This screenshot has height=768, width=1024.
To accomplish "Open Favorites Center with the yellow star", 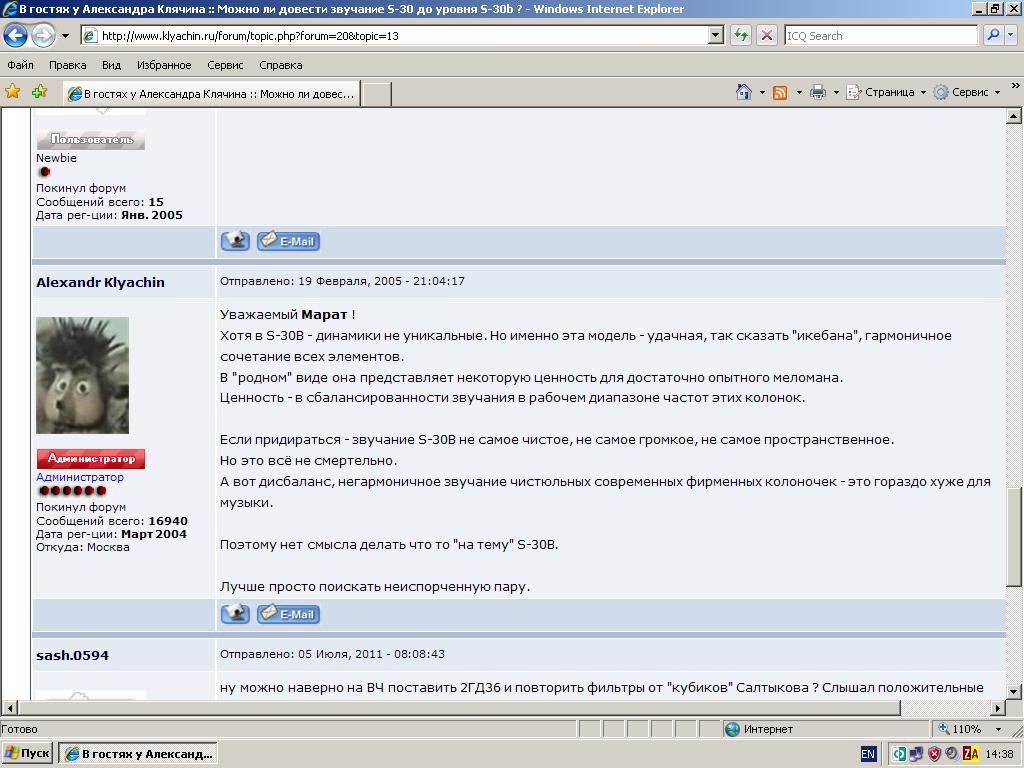I will click(13, 92).
